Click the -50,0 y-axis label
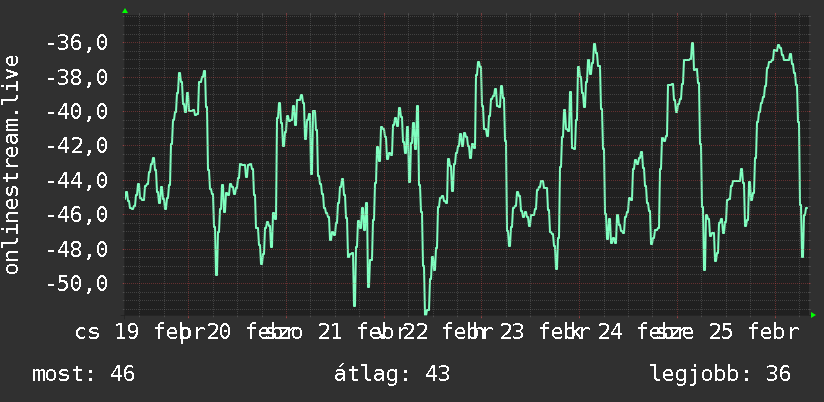 pos(77,284)
